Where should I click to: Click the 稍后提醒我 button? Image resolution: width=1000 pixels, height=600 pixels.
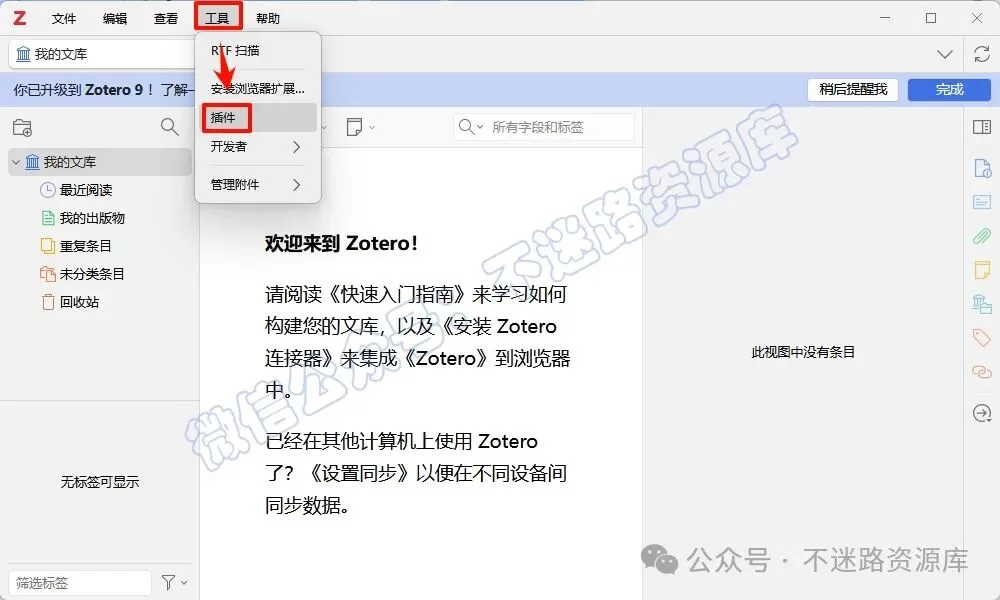click(853, 89)
